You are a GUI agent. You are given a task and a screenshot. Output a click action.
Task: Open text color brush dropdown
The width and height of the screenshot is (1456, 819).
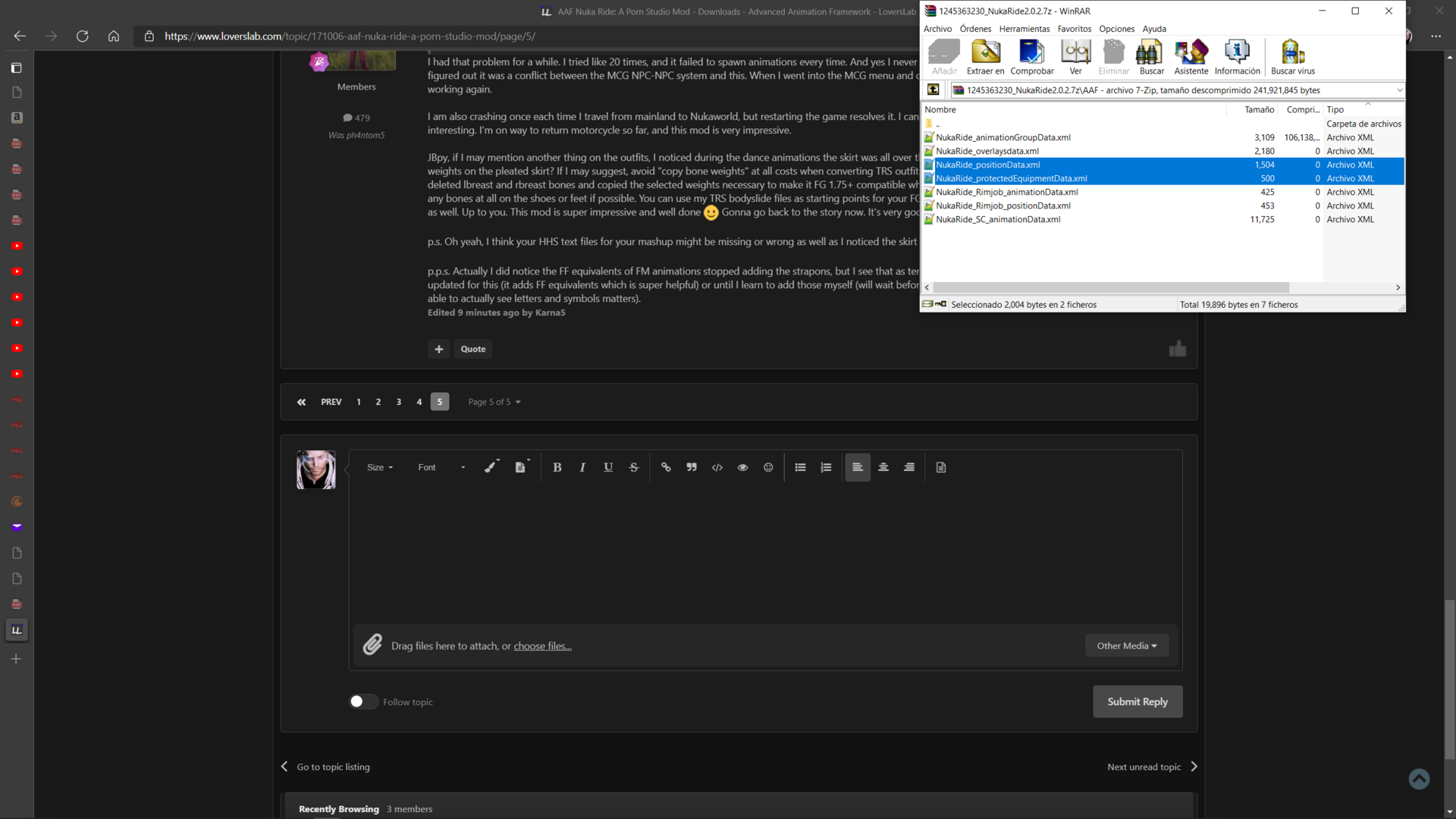click(492, 467)
